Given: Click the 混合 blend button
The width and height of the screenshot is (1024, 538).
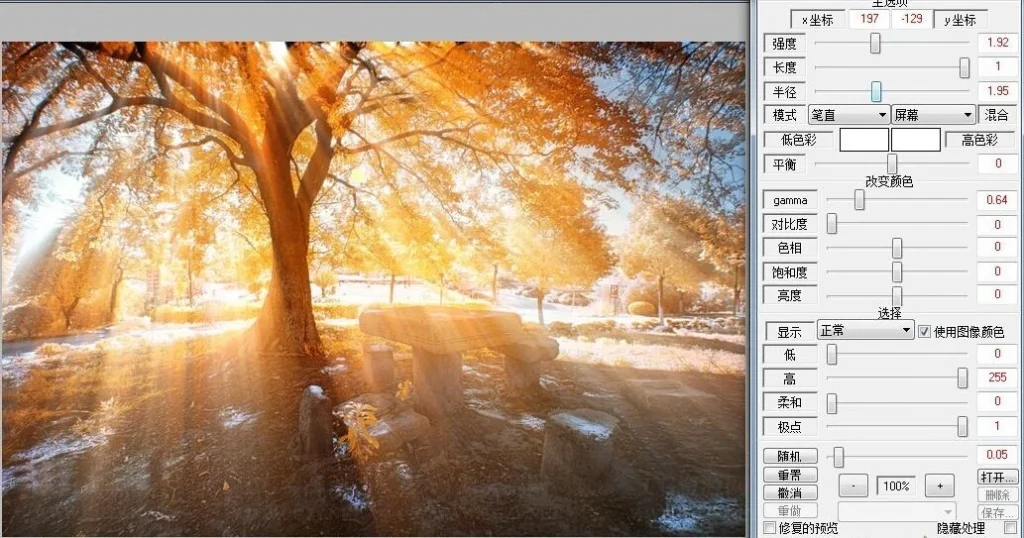Looking at the screenshot, I should tap(997, 115).
